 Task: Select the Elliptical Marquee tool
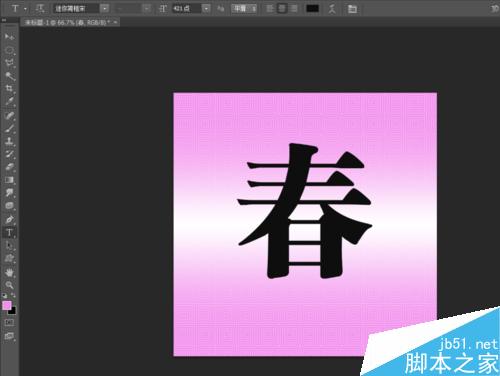click(9, 50)
